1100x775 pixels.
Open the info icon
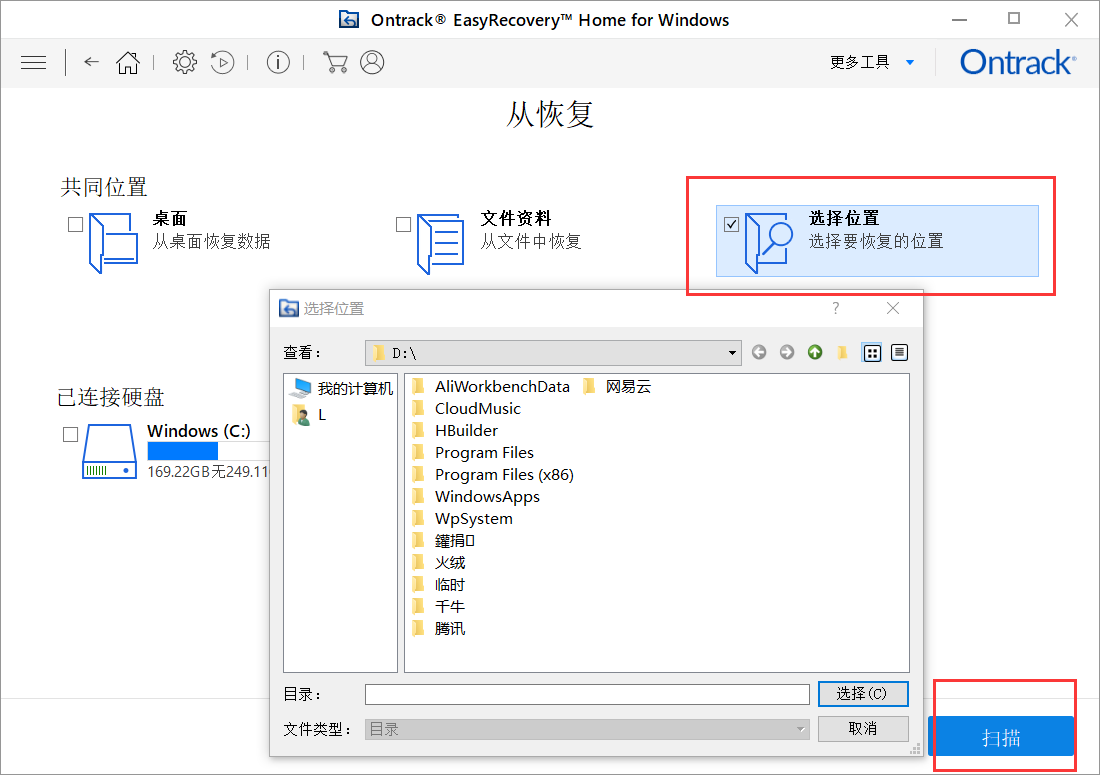coord(279,62)
